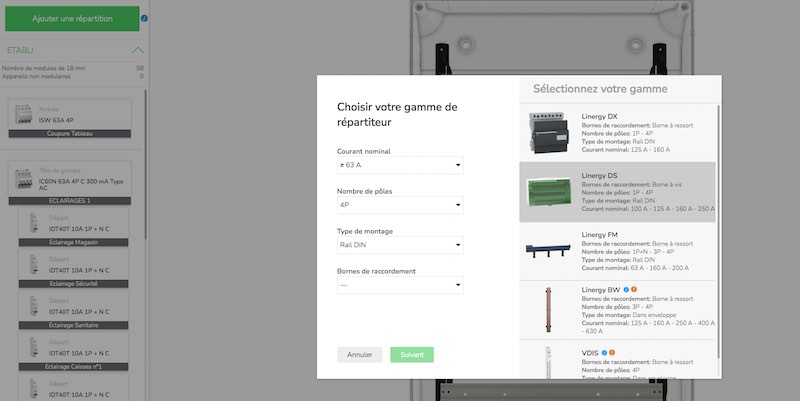The image size is (800, 401).
Task: Click the Eclairage Caisses n°1 label
Action: (73, 367)
